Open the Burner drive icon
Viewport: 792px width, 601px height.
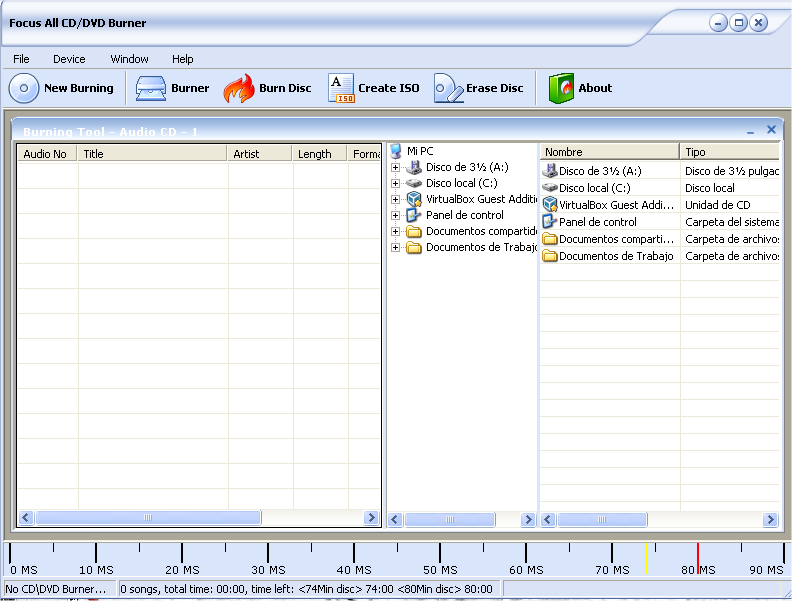(x=151, y=88)
